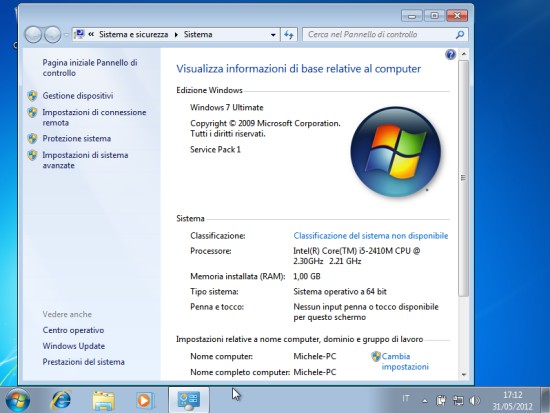Open Windows Explorer folder taskbar icon

pyautogui.click(x=103, y=400)
